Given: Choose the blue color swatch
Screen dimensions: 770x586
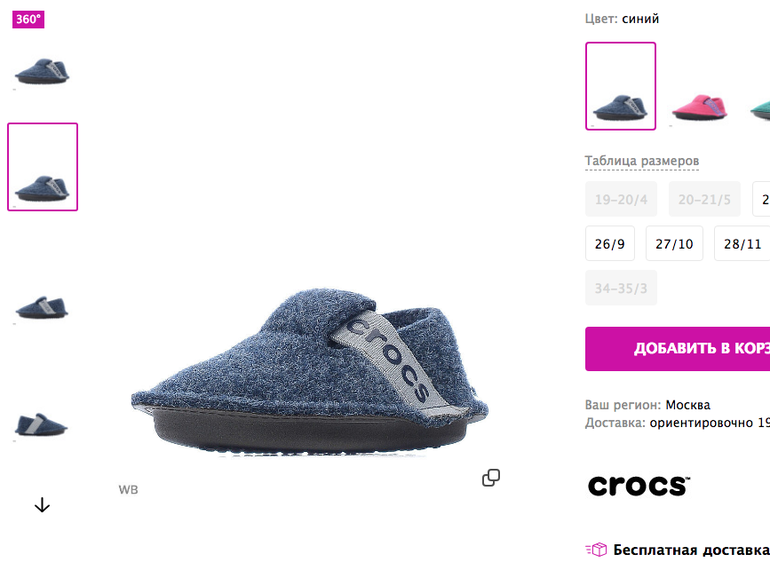Looking at the screenshot, I should [x=621, y=86].
